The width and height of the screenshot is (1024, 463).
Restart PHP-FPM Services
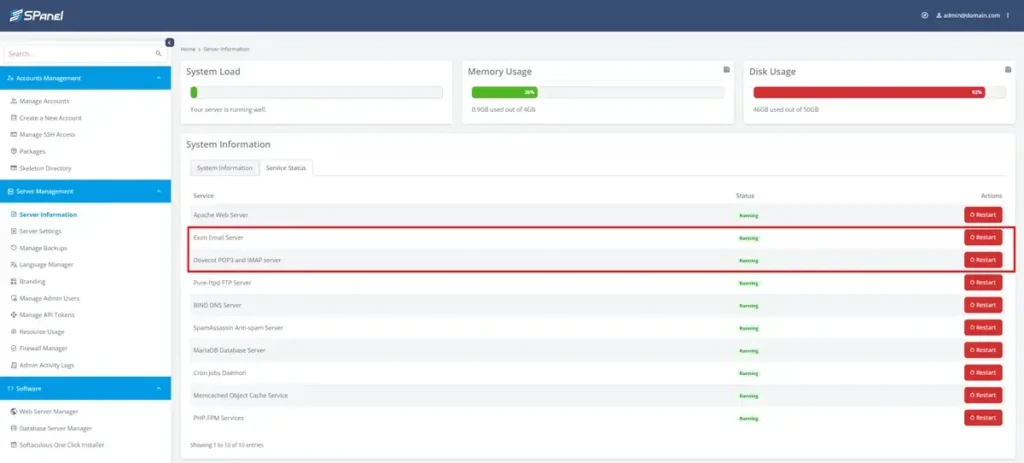pos(983,417)
